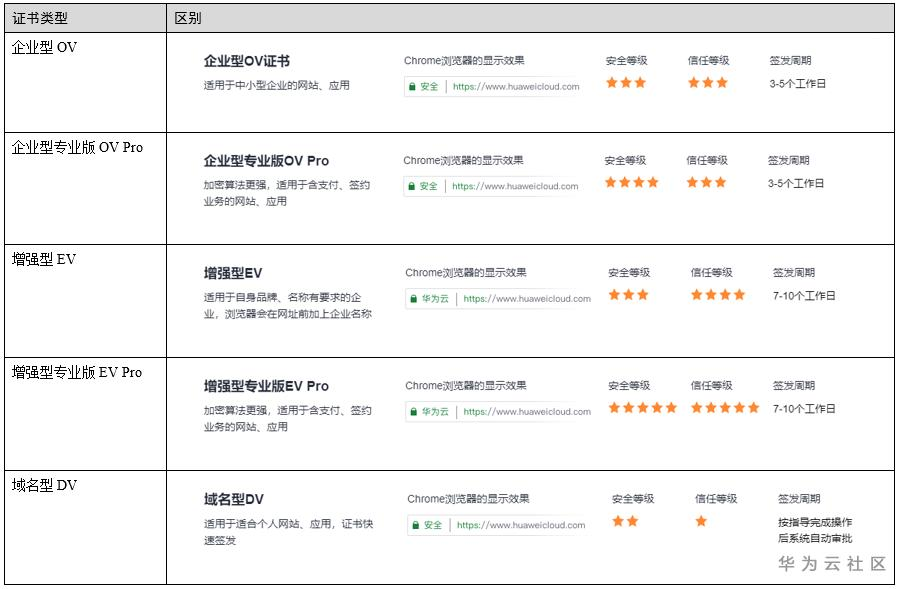The image size is (899, 589).
Task: Select the 区别 column header
Action: [x=188, y=18]
